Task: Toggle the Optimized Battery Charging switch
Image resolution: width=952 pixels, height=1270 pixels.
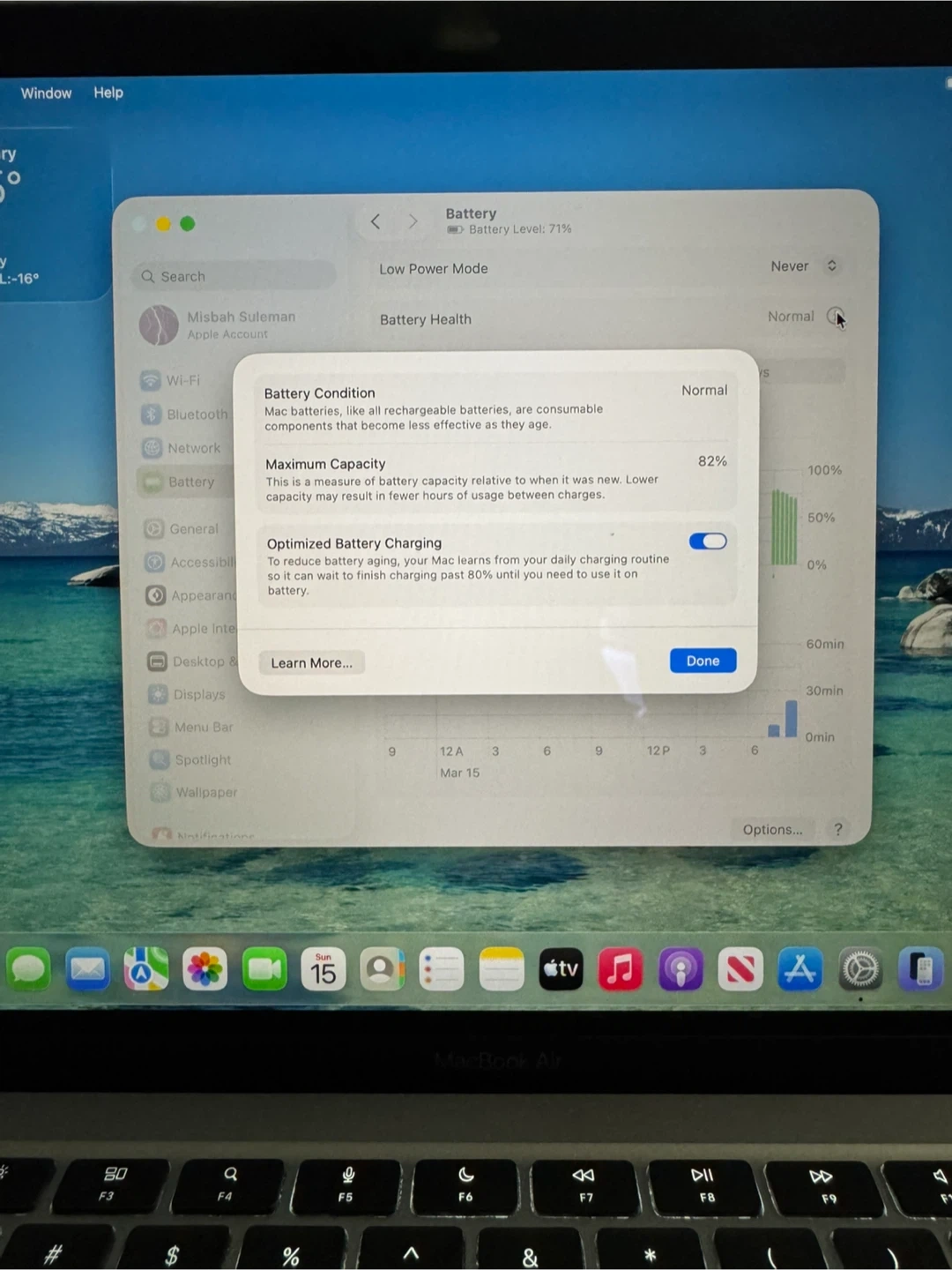Action: click(708, 542)
